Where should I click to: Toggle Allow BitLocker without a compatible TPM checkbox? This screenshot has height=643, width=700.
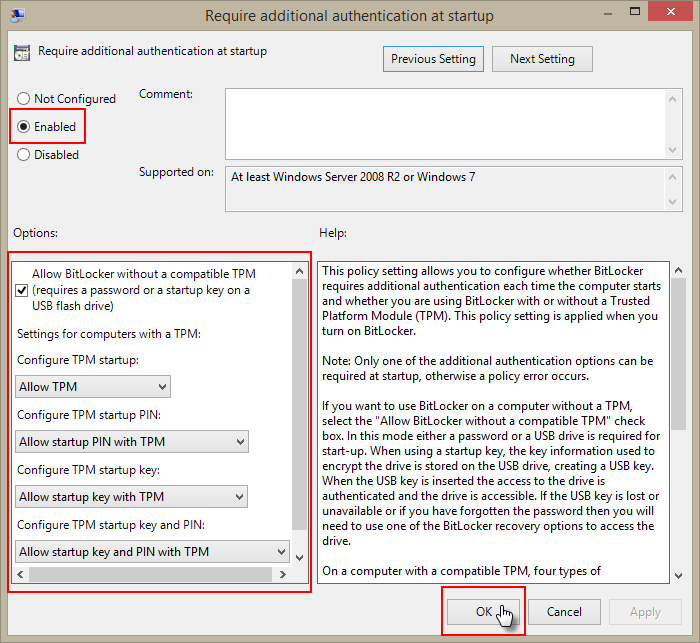tap(22, 291)
